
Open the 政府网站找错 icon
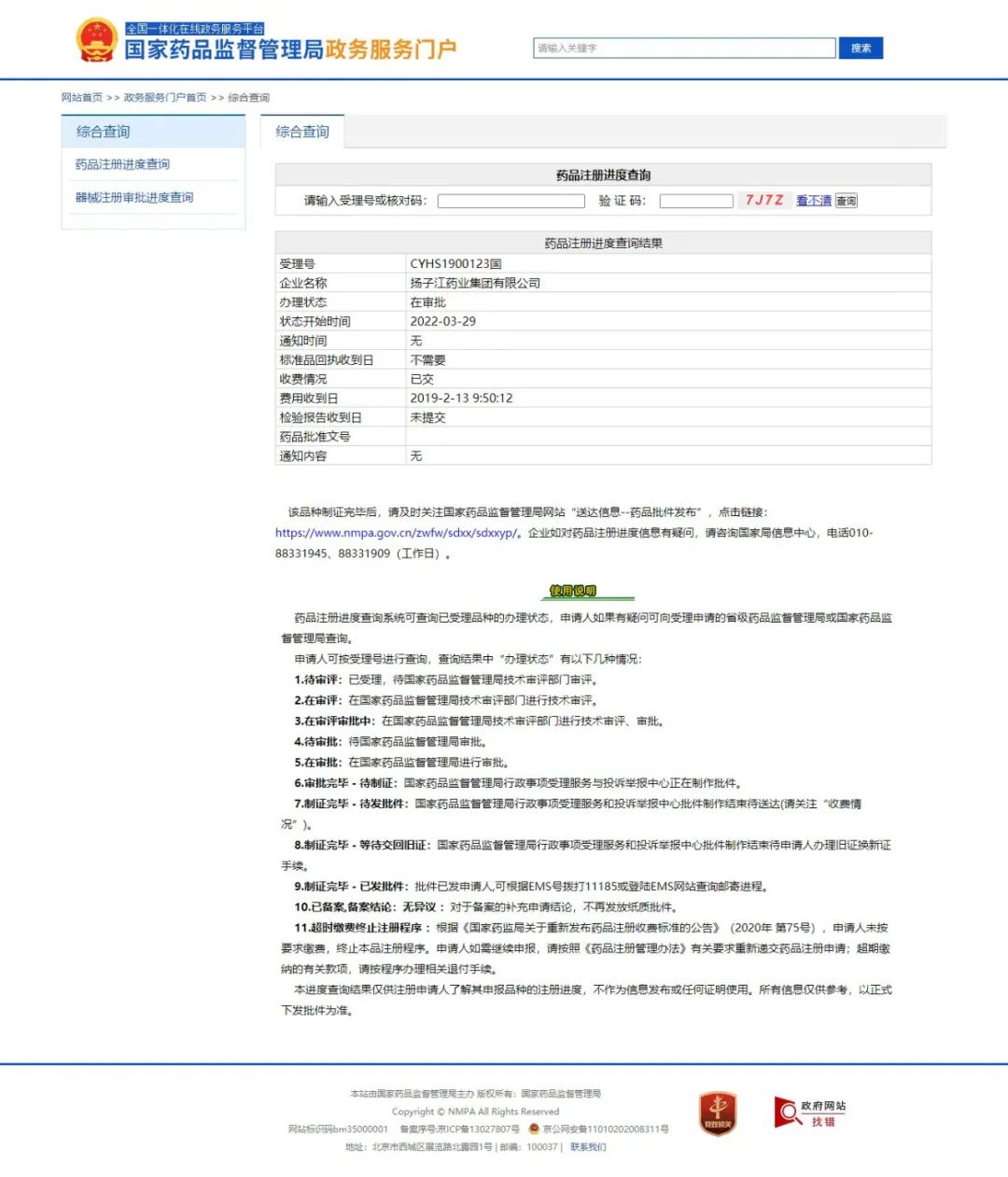click(809, 1113)
